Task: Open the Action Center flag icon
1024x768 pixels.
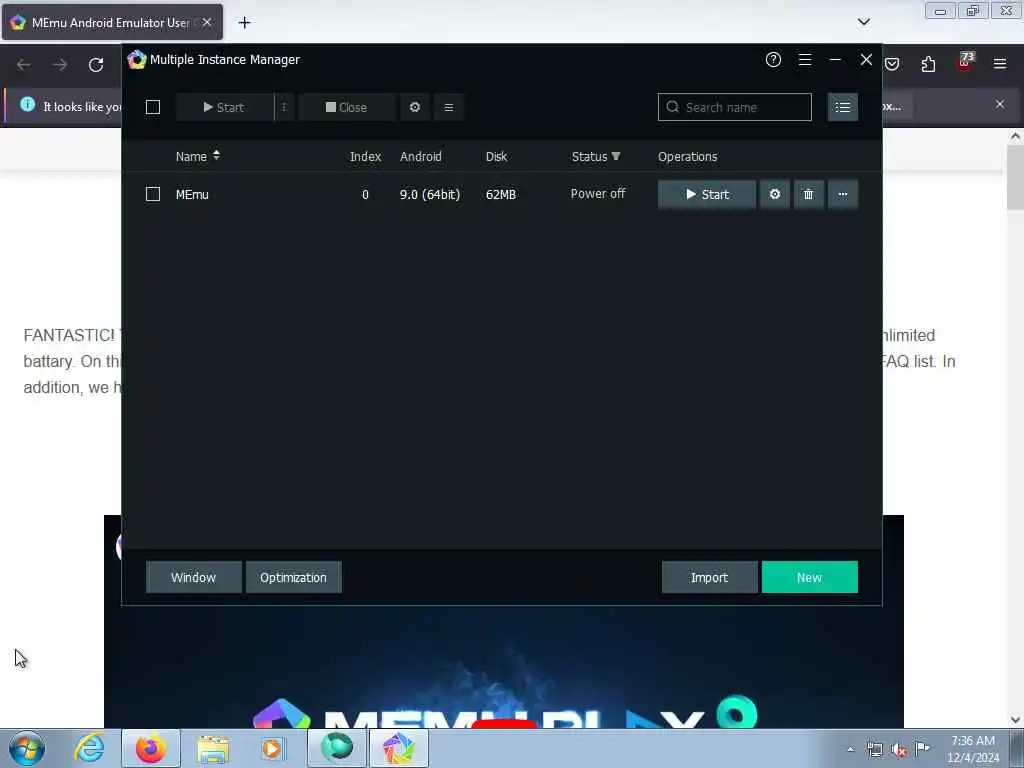Action: coord(922,749)
